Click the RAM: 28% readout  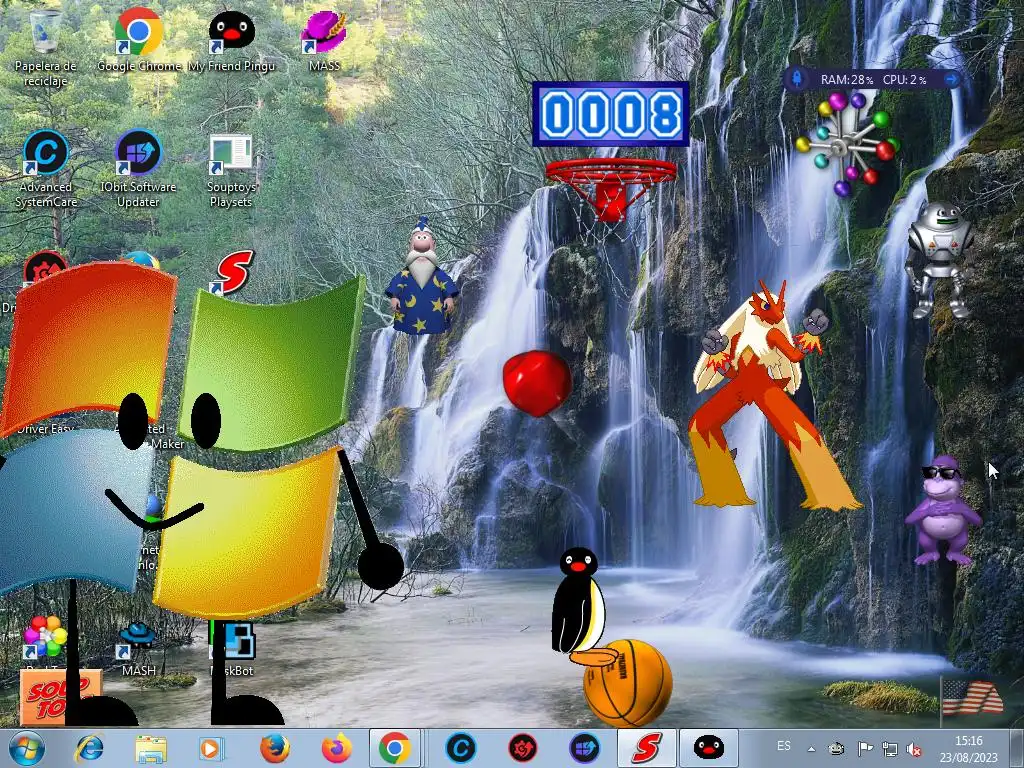coord(846,80)
